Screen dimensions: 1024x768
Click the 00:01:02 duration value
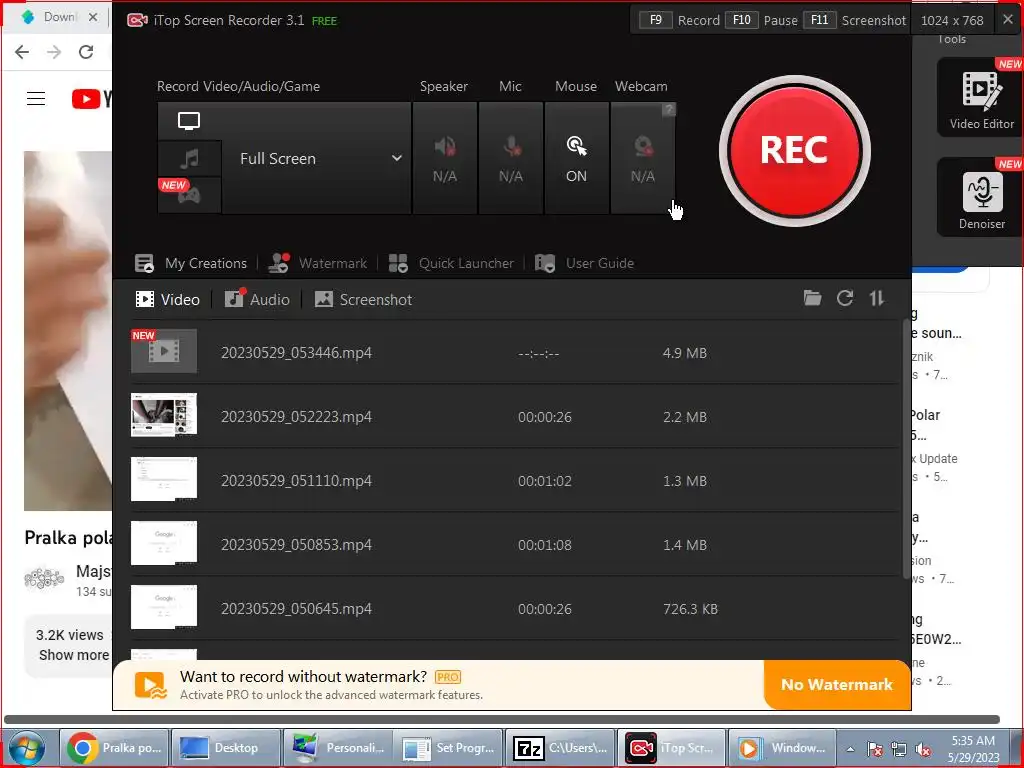(545, 481)
